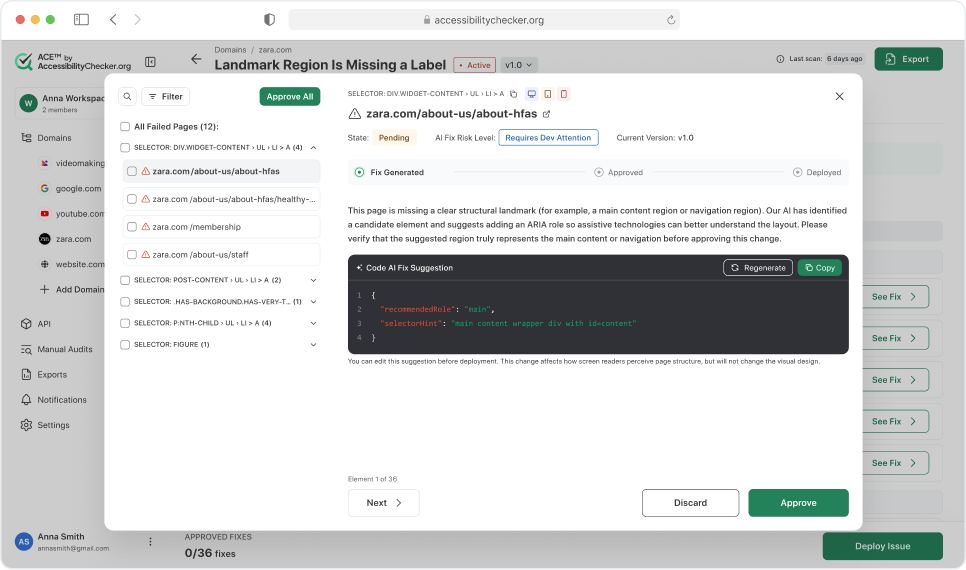
Task: Collapse the sidebar with the panel icon by the logo
Action: [x=150, y=62]
